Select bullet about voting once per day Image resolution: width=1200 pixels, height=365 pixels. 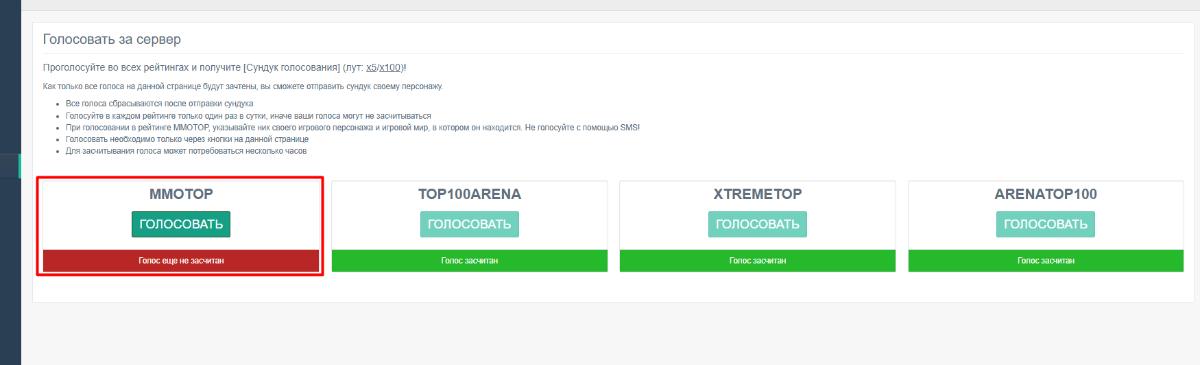pos(248,116)
